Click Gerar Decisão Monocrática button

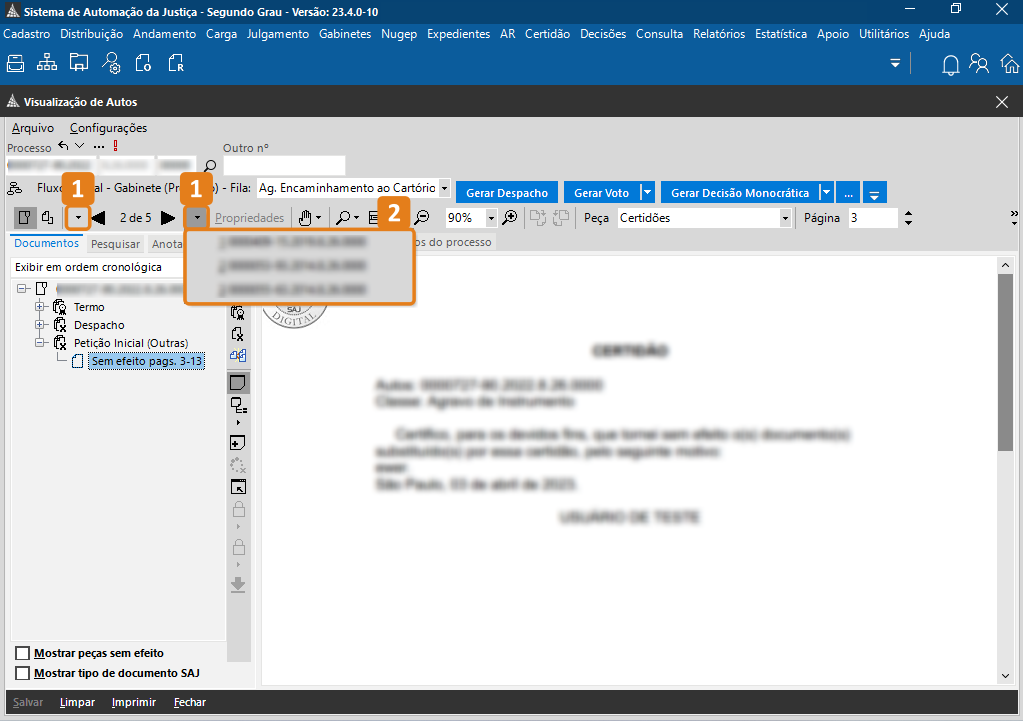[739, 193]
